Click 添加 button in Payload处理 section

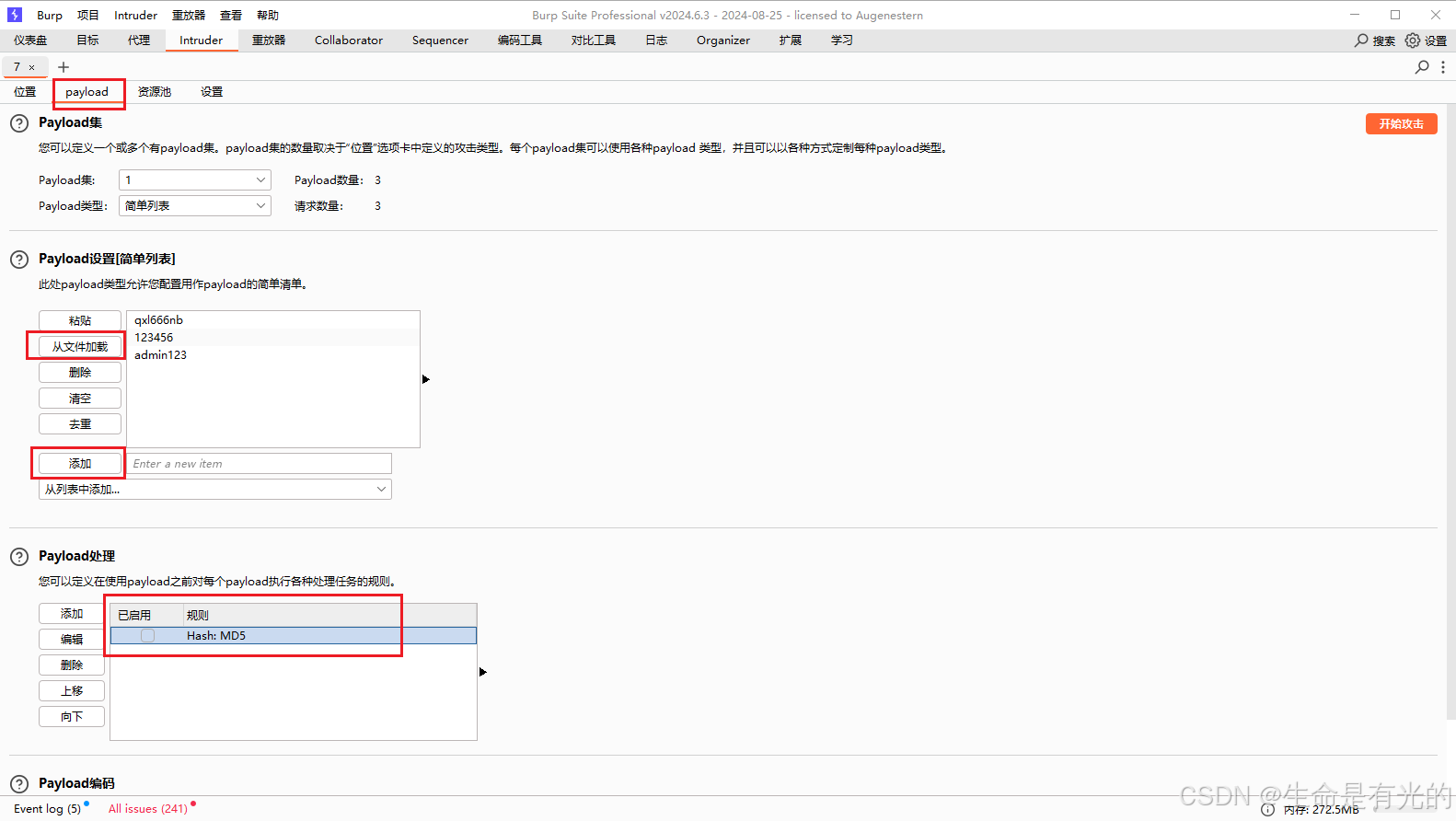[72, 614]
